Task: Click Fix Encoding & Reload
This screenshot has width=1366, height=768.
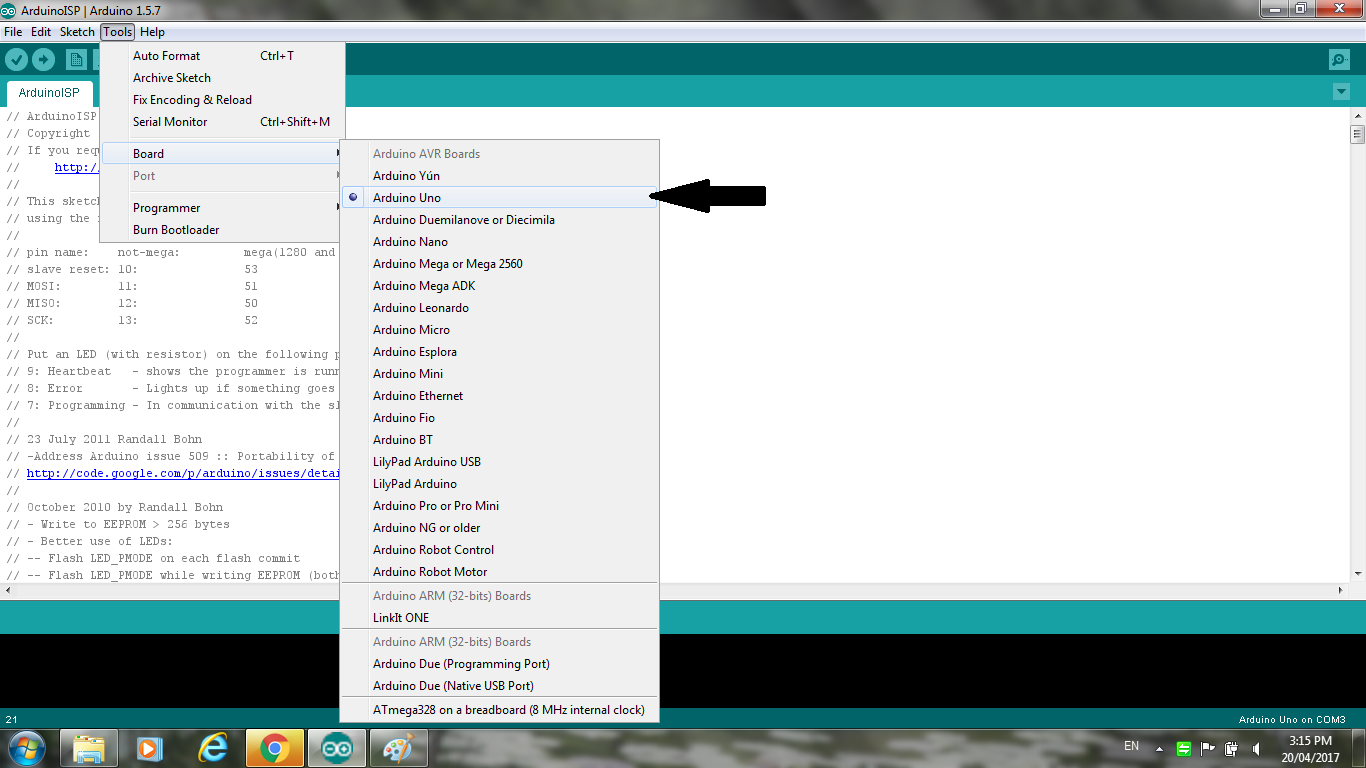Action: point(223,100)
